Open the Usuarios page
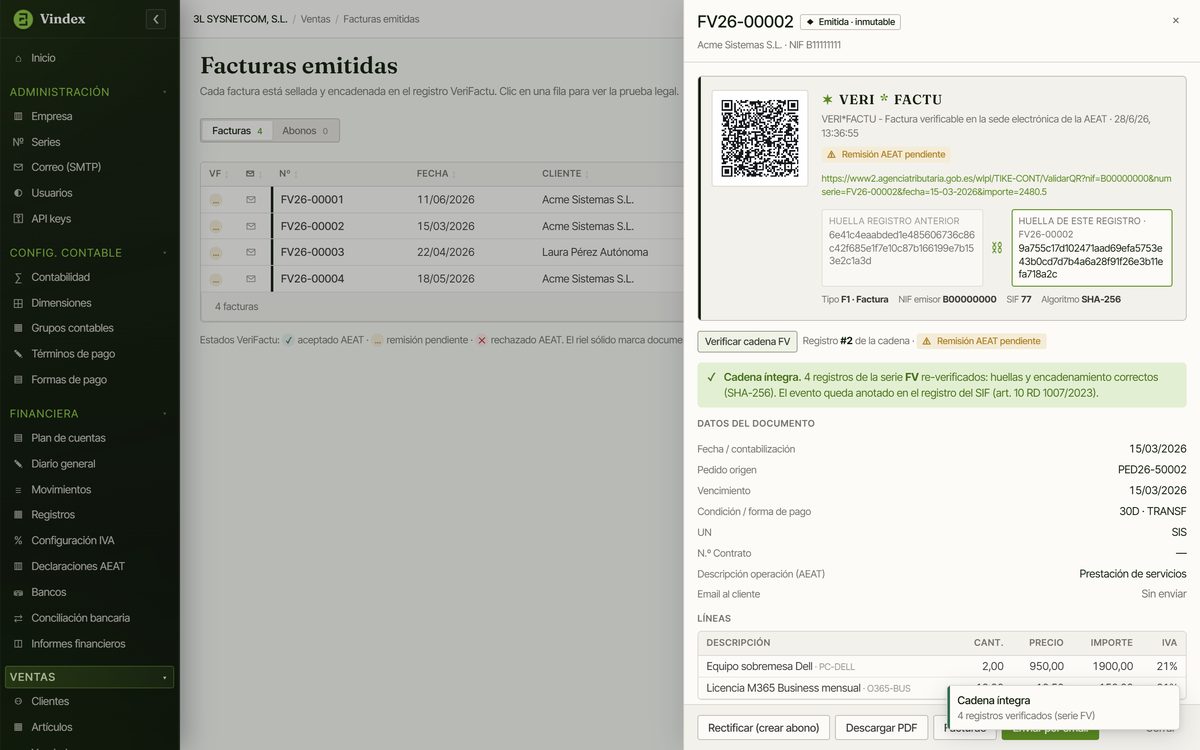The image size is (1200, 750). tap(51, 193)
